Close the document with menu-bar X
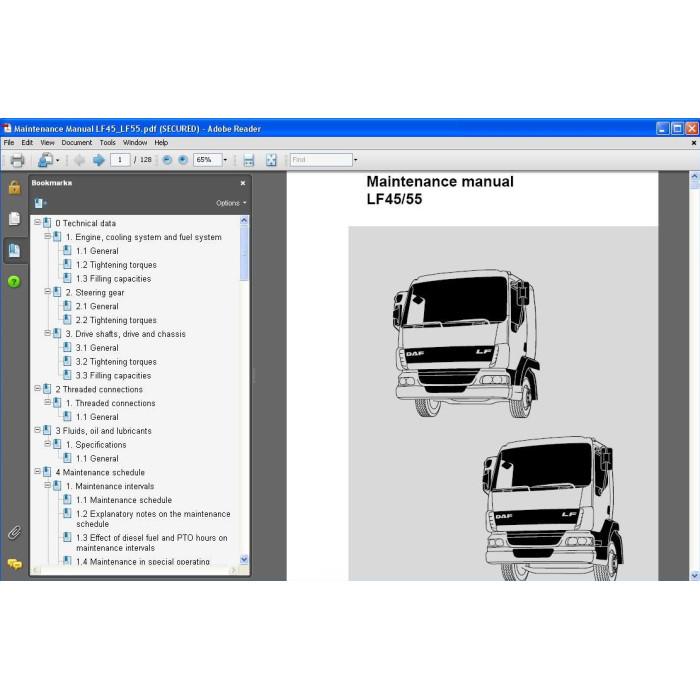 click(694, 143)
